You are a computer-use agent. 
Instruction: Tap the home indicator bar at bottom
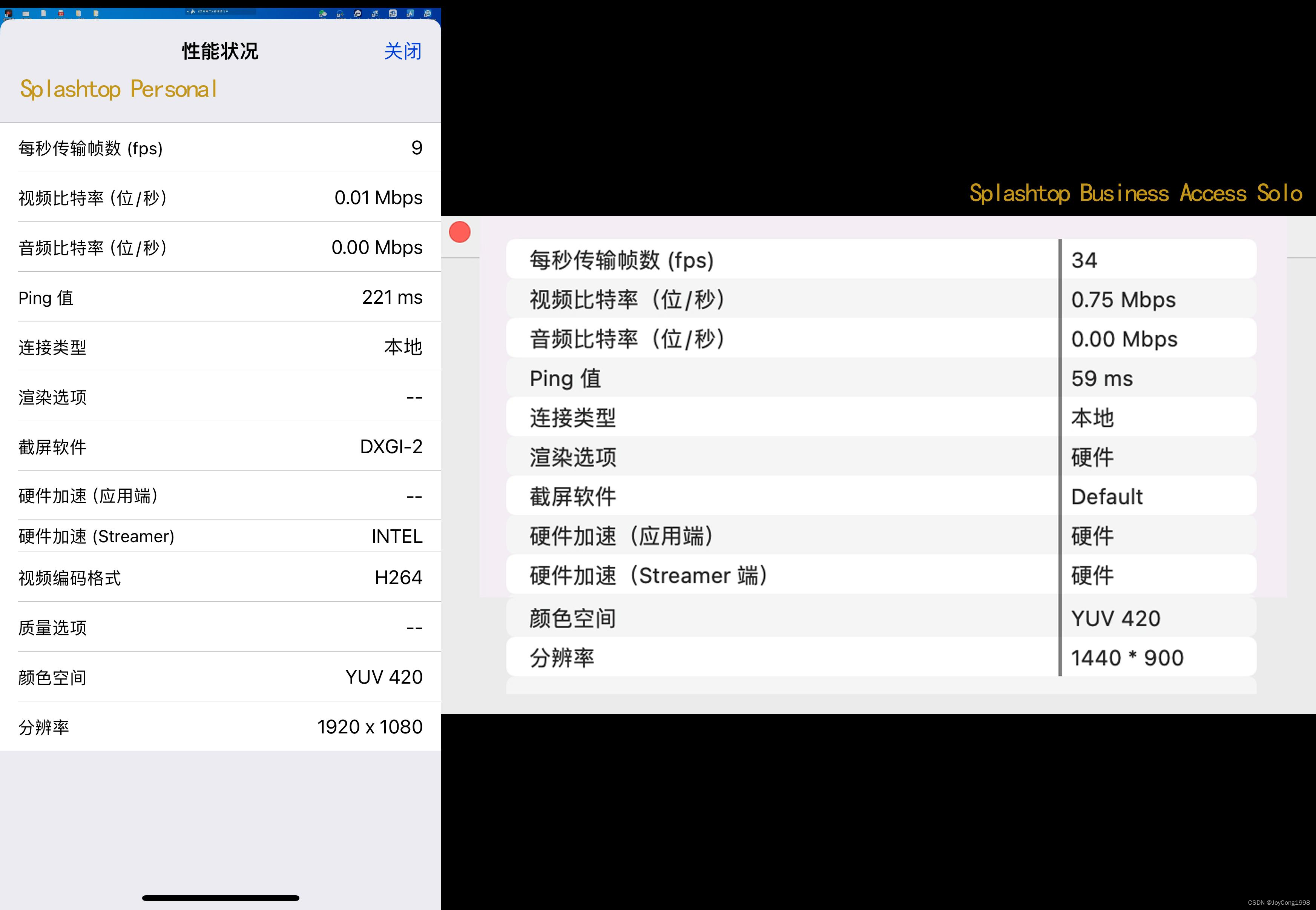point(221,898)
